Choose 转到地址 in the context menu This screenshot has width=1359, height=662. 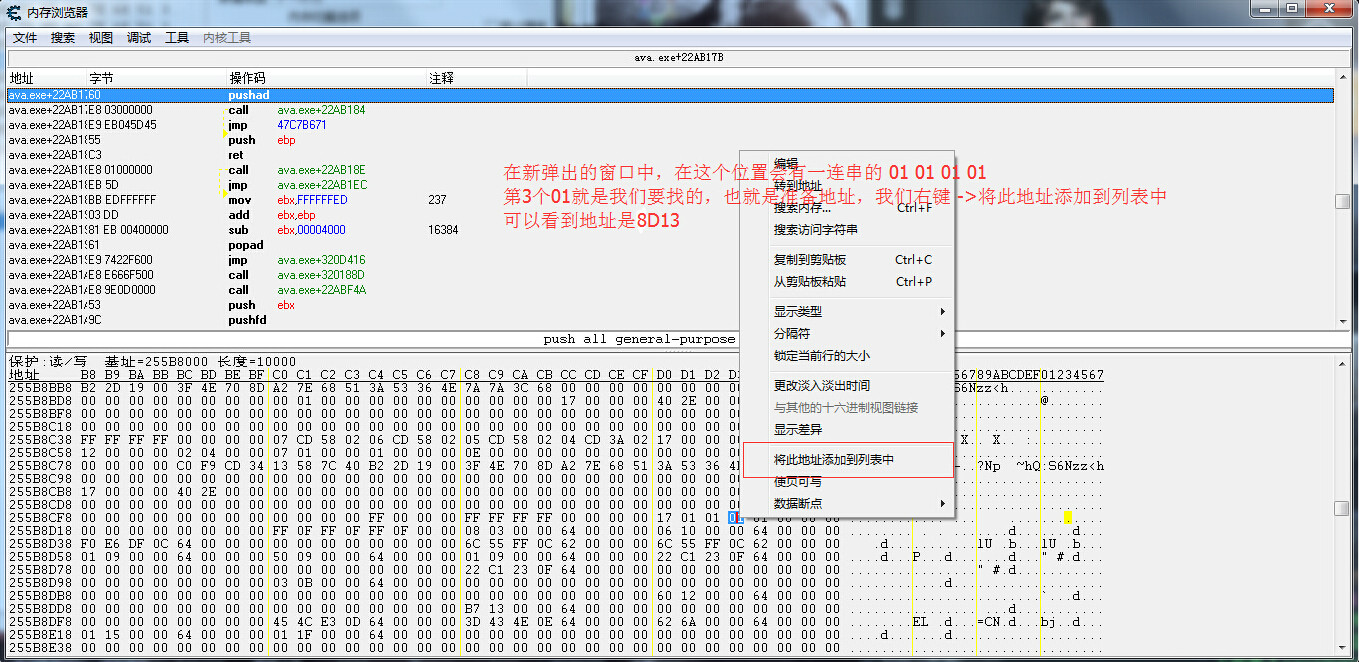tap(798, 186)
